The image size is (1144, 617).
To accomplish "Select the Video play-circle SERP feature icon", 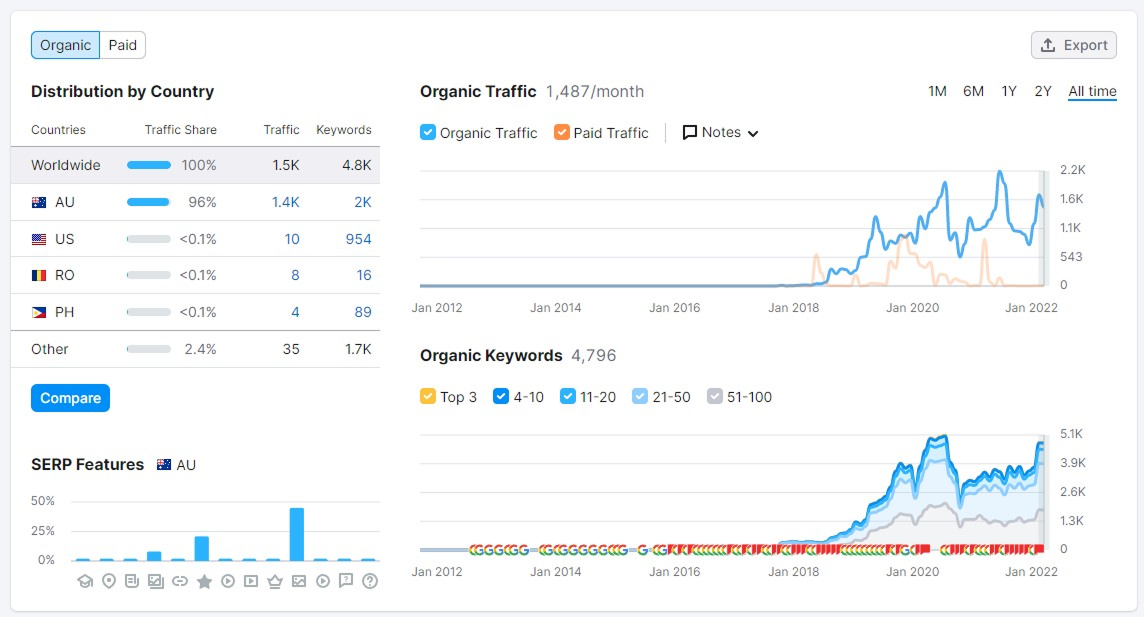I will point(228,580).
